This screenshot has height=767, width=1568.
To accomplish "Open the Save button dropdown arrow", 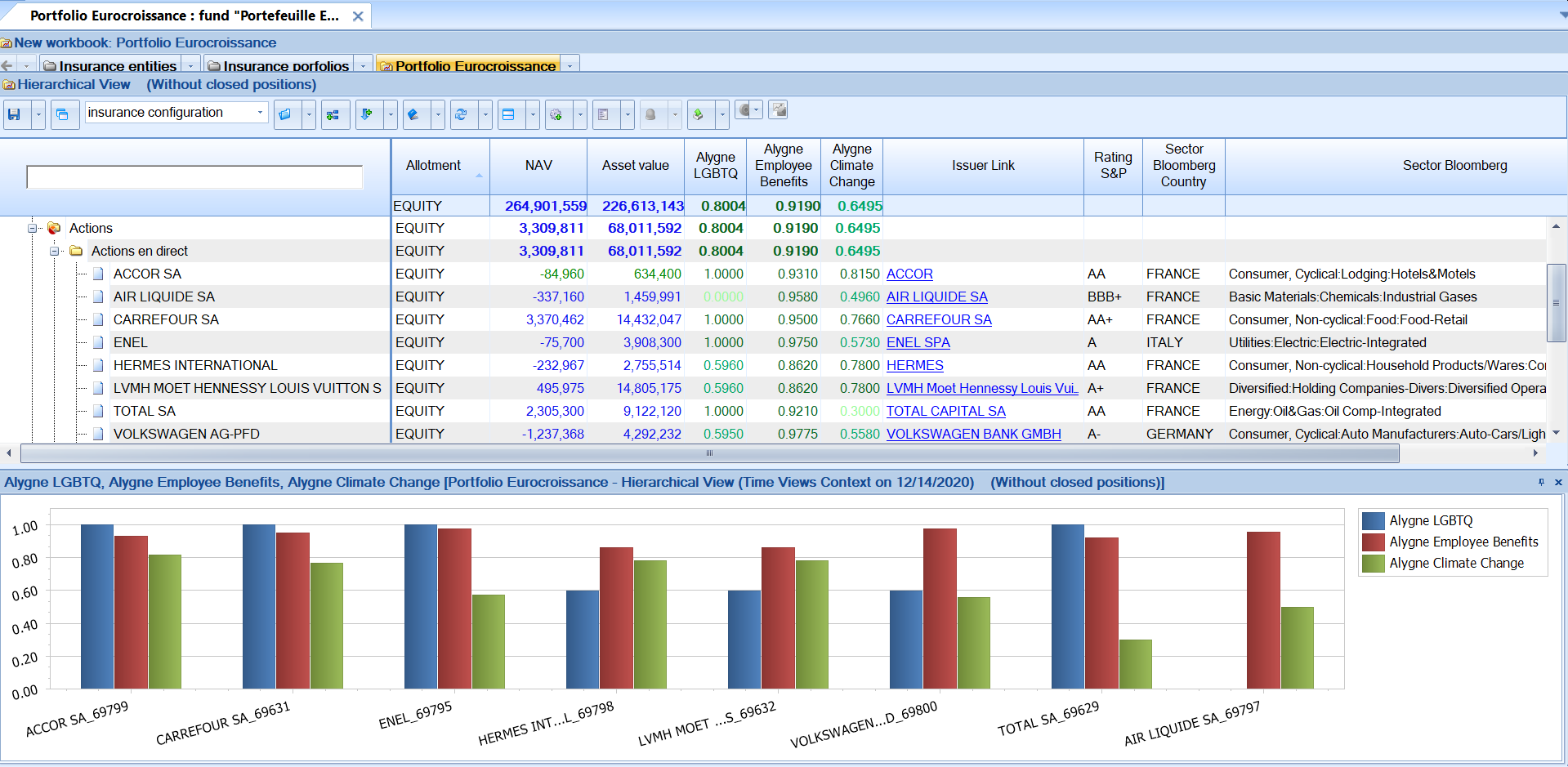I will coord(38,114).
